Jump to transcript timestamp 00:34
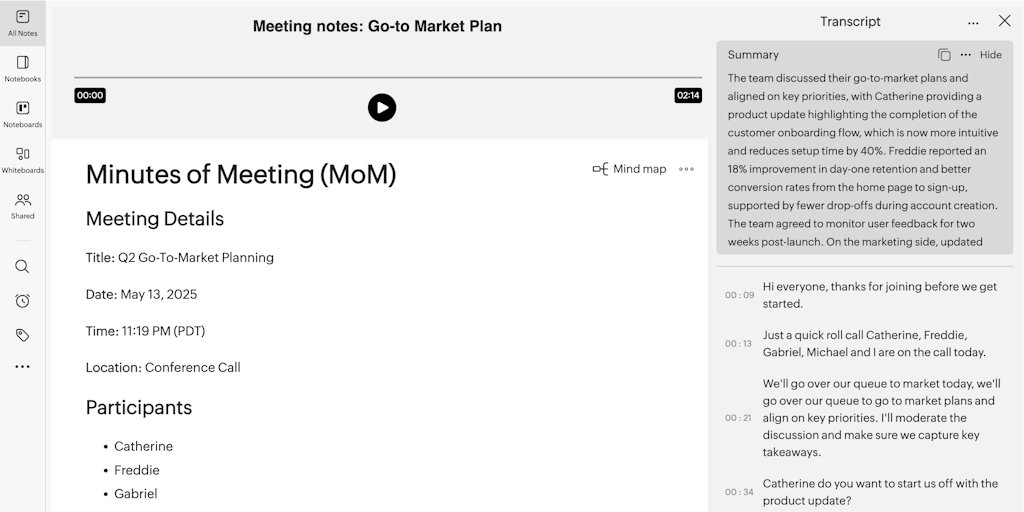 point(739,492)
